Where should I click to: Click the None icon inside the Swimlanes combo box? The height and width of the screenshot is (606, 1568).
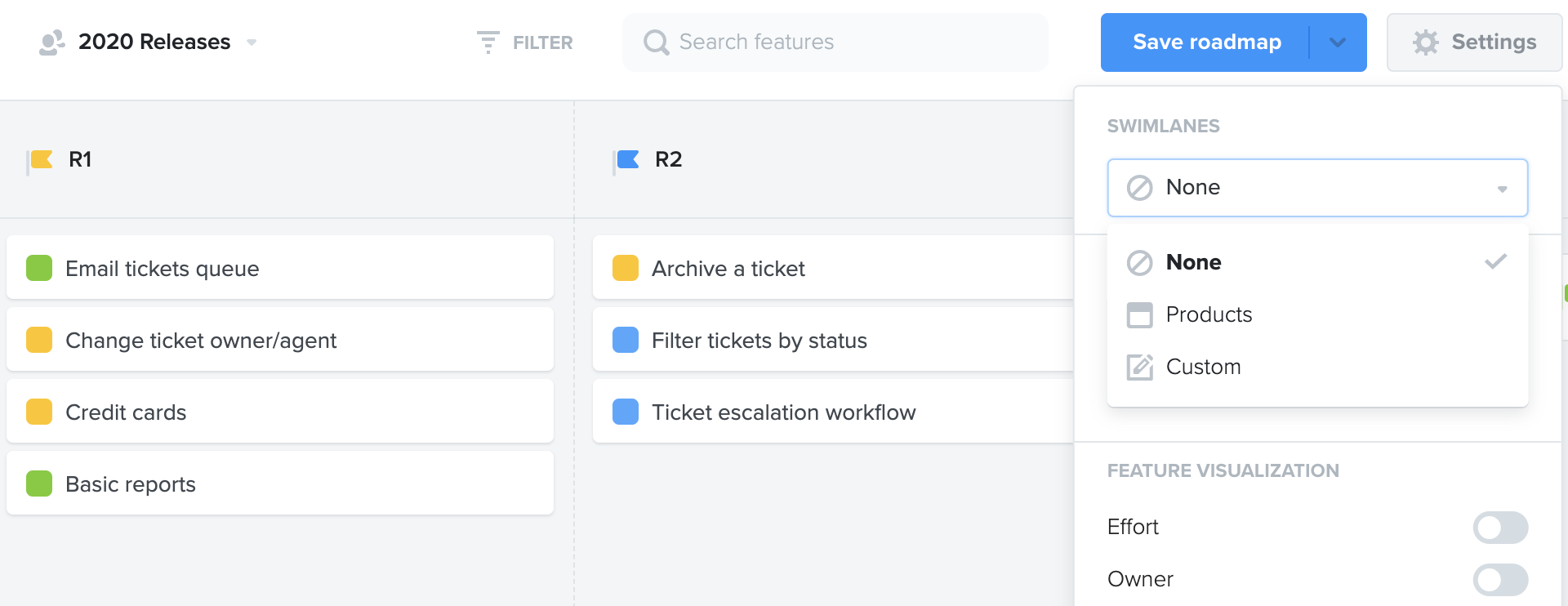point(1139,188)
